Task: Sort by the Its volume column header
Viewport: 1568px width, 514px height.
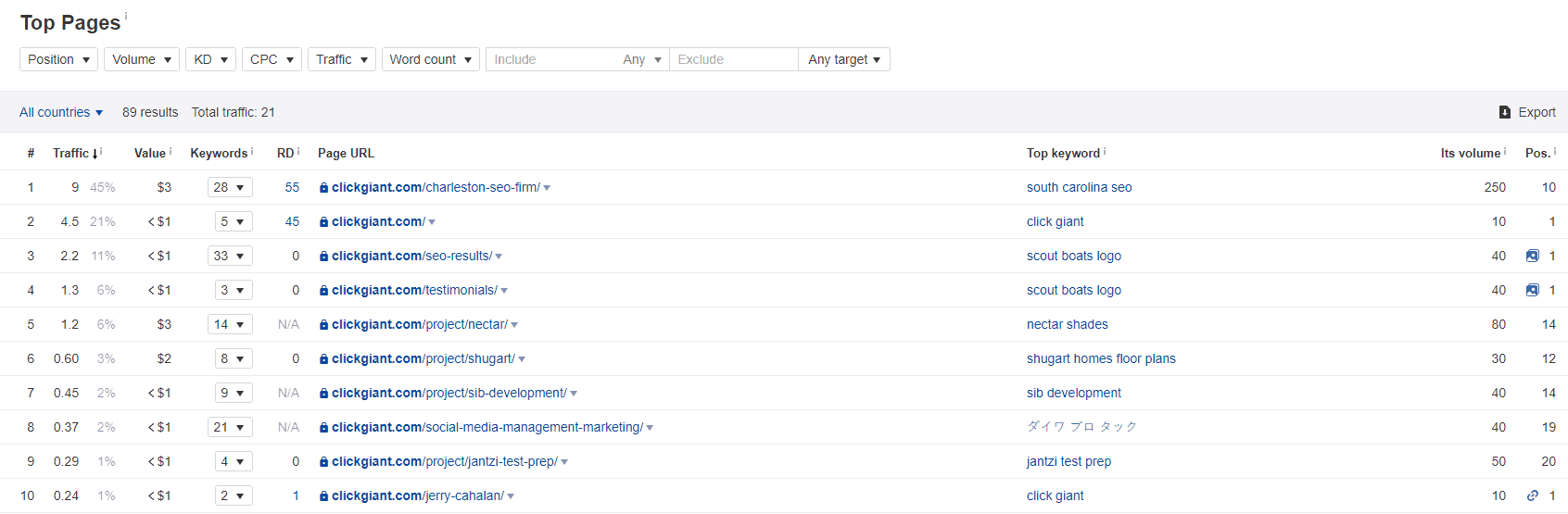Action: coord(1471,153)
